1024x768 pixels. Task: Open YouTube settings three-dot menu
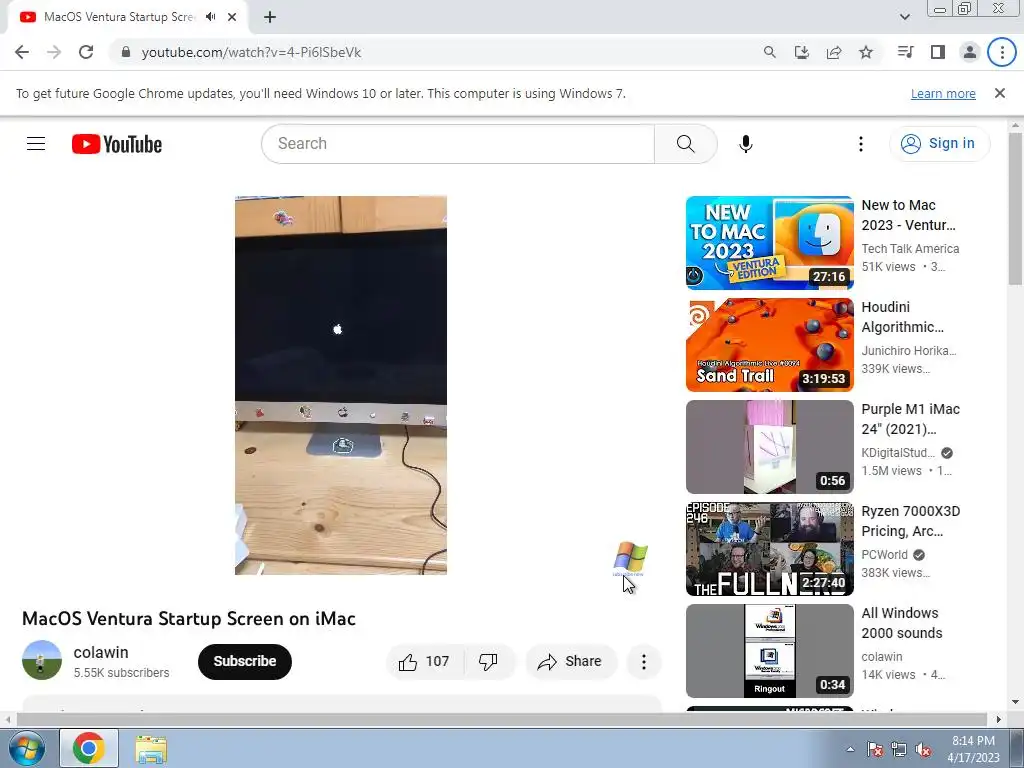pos(861,144)
